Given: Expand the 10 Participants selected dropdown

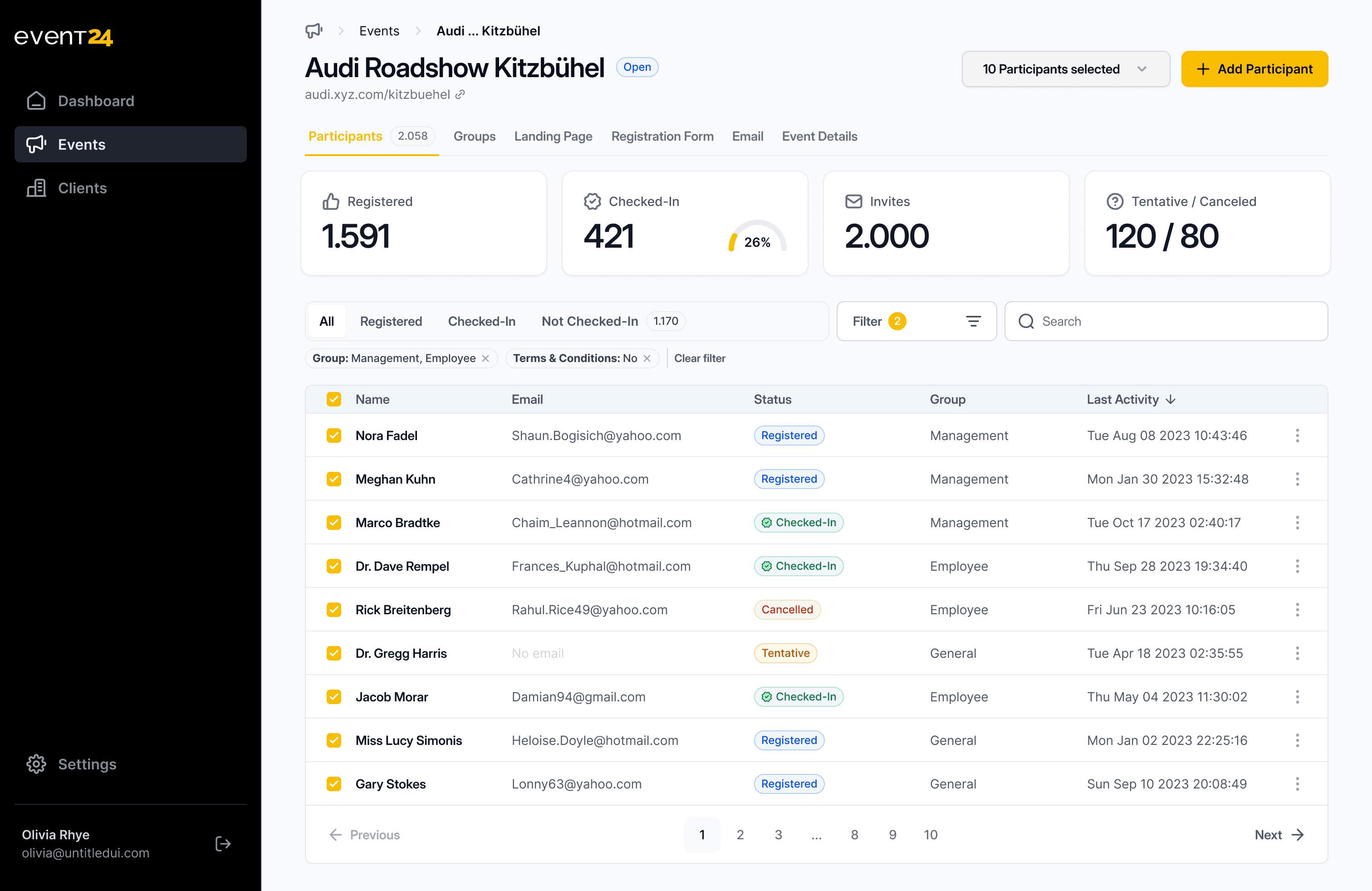Looking at the screenshot, I should (x=1065, y=69).
